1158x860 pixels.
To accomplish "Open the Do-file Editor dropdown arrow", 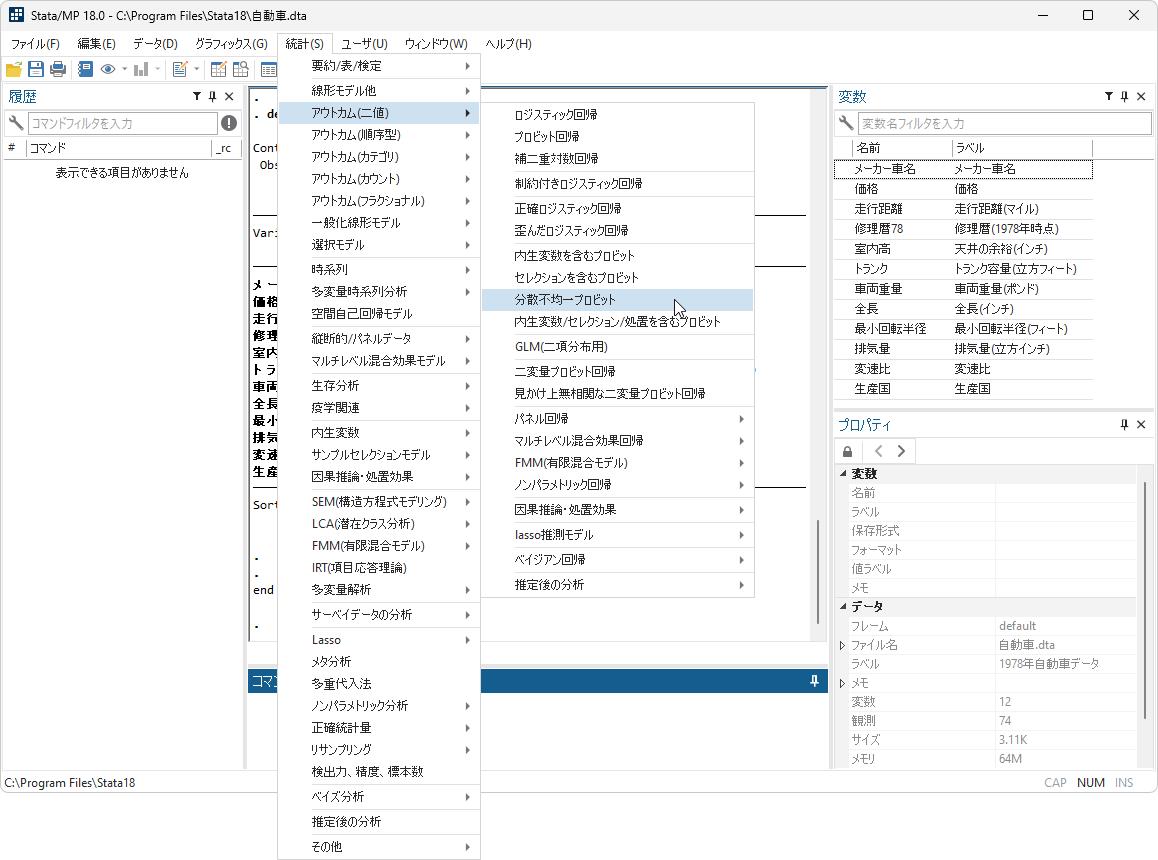I will [x=196, y=69].
